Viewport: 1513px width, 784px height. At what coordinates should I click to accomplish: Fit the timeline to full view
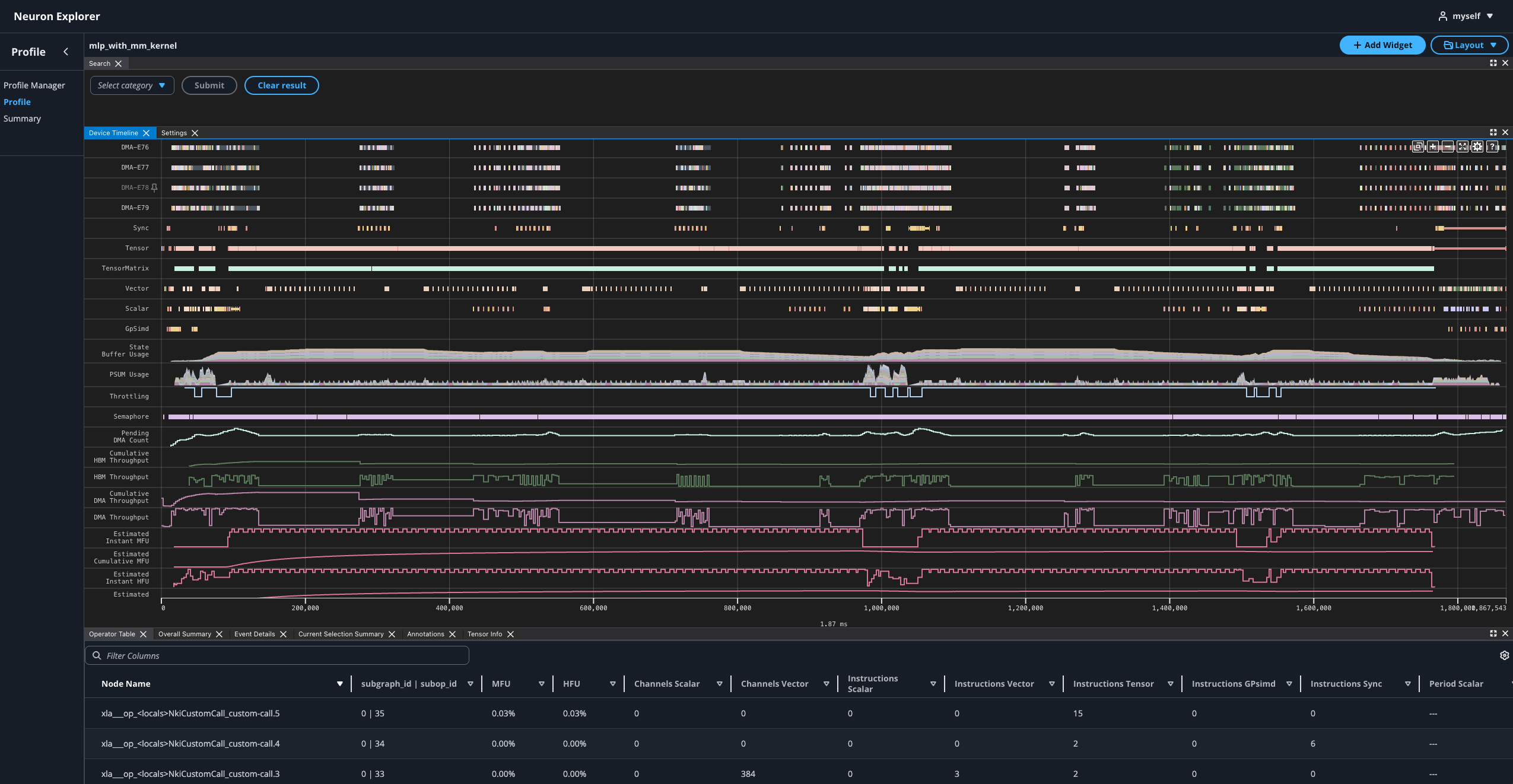1463,146
